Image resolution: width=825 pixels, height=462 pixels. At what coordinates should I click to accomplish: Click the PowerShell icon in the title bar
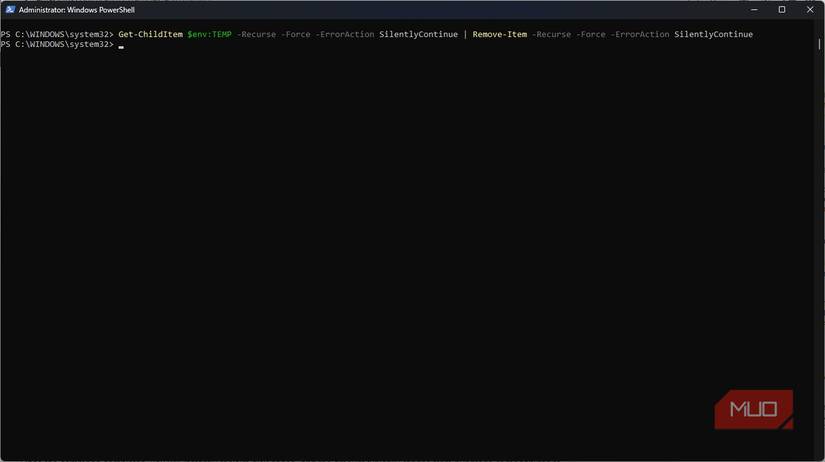click(10, 9)
